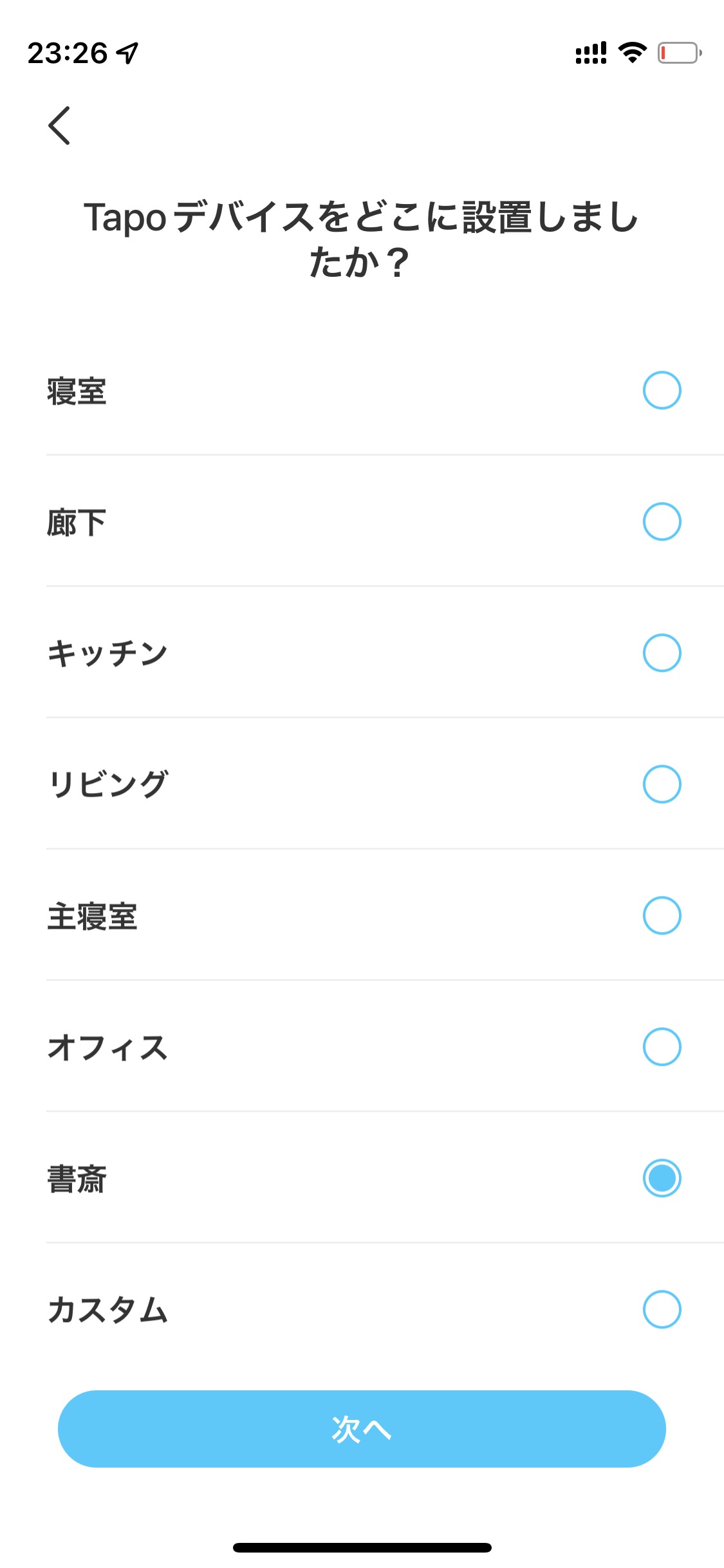
Task: Tap the オフィス option label
Action: click(108, 1048)
